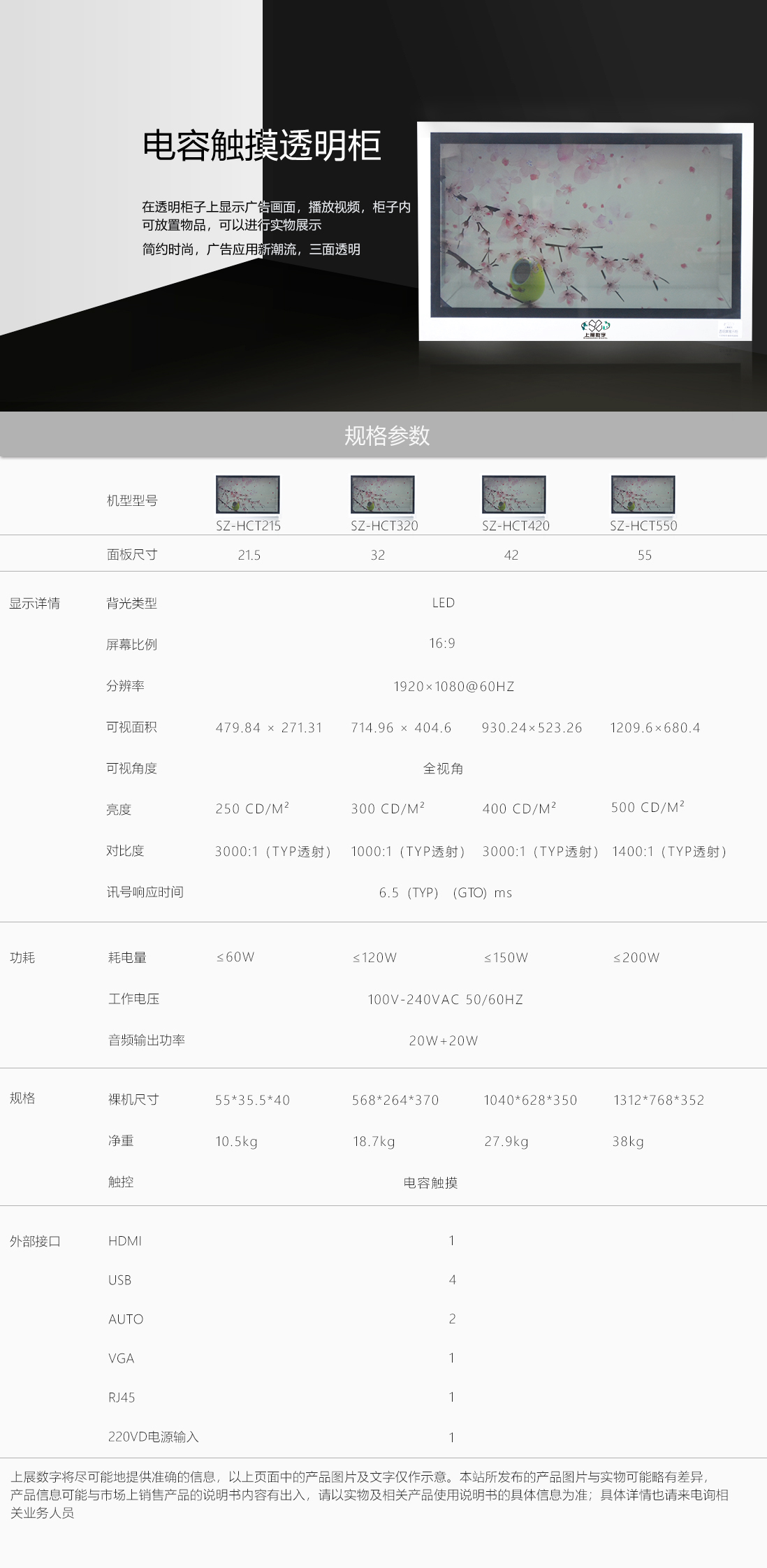Click the disclaimer paragraph at page bottom
Viewport: 767px width, 1568px height.
tap(370, 1495)
